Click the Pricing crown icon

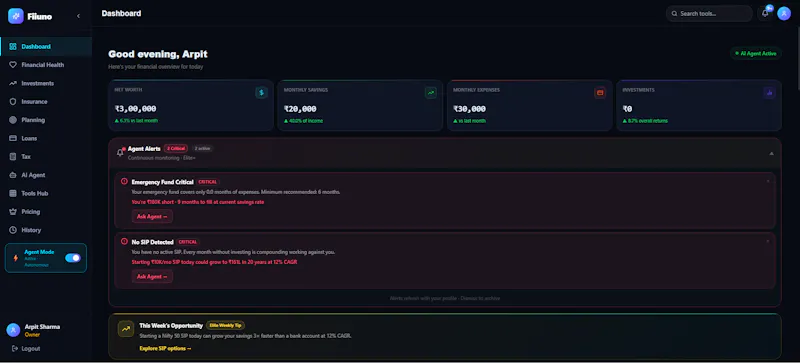coord(13,212)
